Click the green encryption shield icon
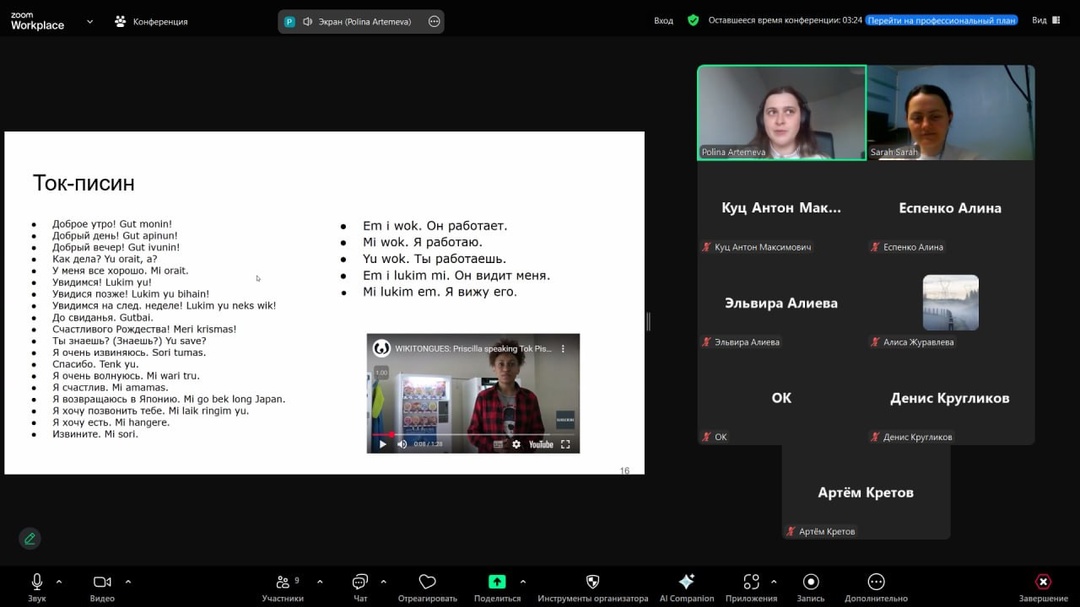The width and height of the screenshot is (1080, 607). coord(693,20)
